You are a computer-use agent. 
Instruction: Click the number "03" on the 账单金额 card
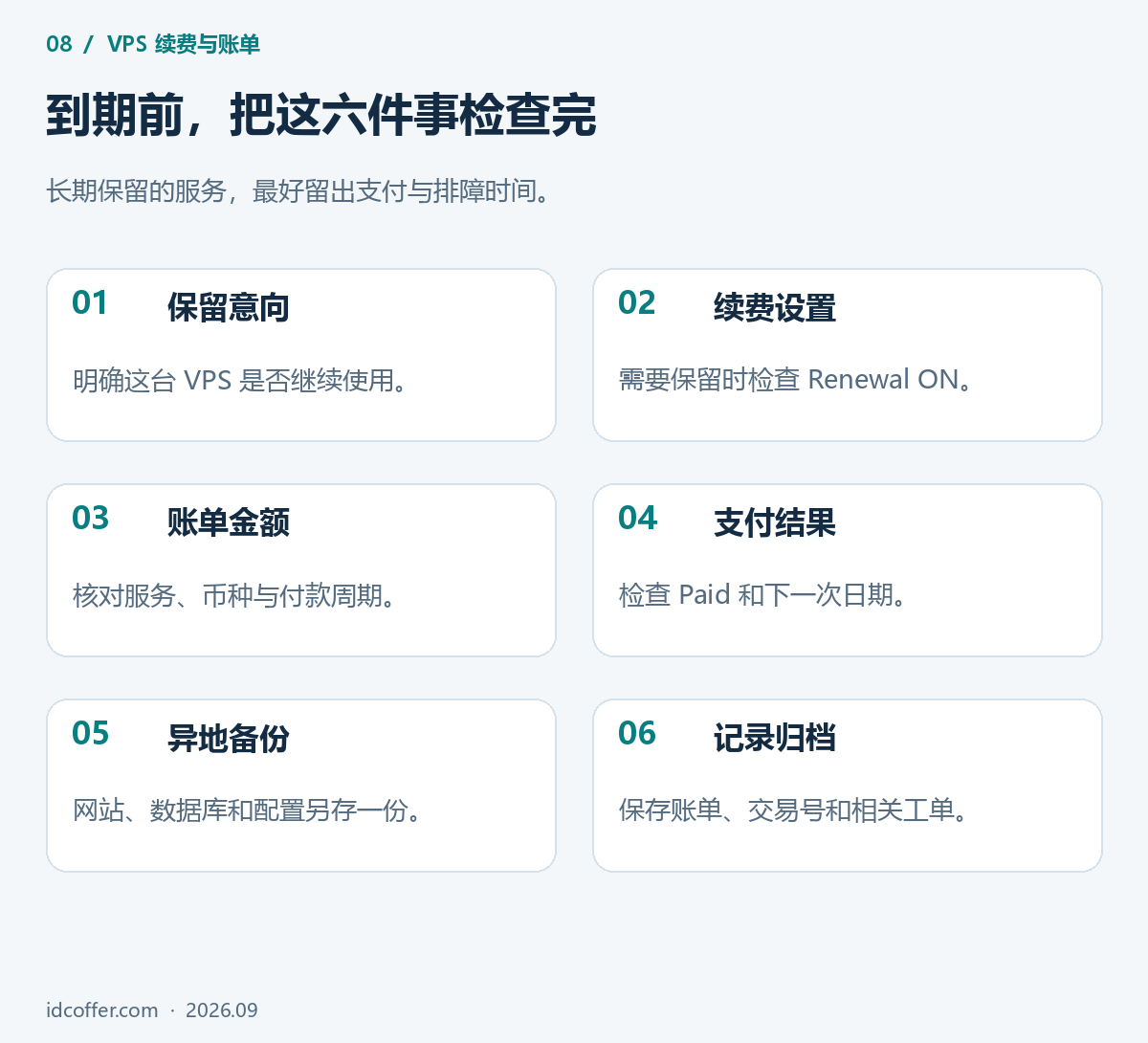(90, 518)
